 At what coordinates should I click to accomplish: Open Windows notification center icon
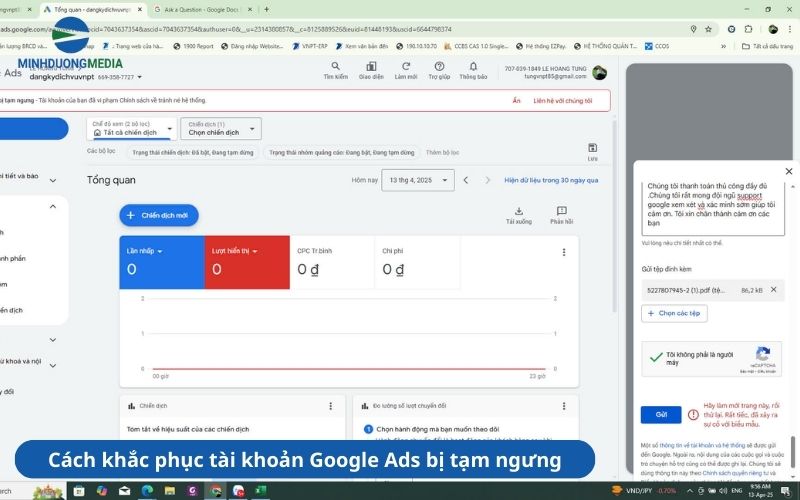785,491
